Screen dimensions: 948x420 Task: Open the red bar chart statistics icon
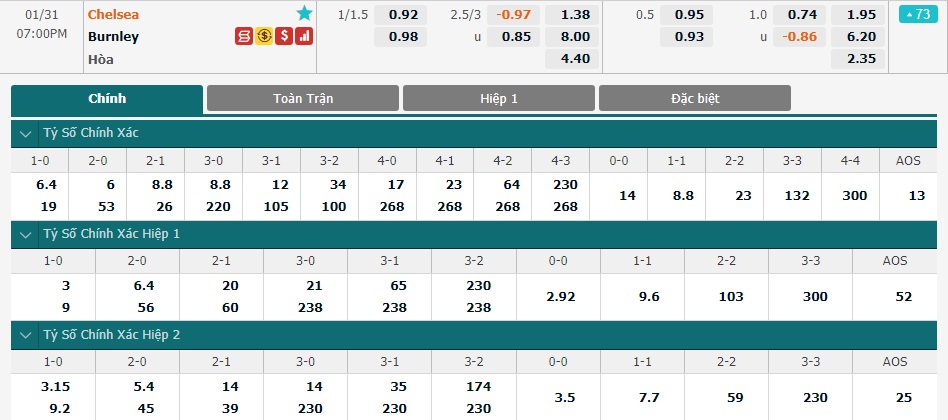tap(304, 36)
